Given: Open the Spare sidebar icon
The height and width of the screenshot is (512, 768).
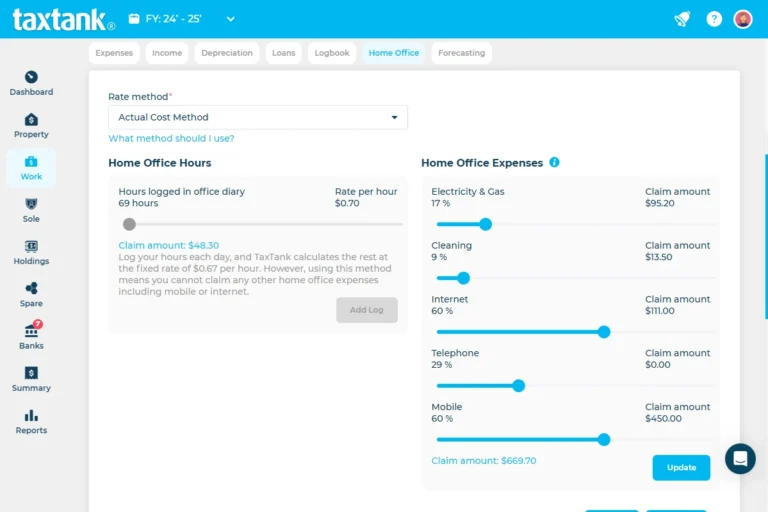Looking at the screenshot, I should [x=31, y=288].
